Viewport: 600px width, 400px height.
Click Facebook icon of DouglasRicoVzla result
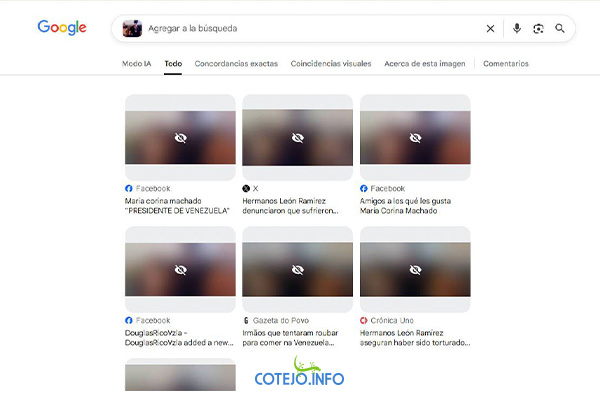(129, 320)
